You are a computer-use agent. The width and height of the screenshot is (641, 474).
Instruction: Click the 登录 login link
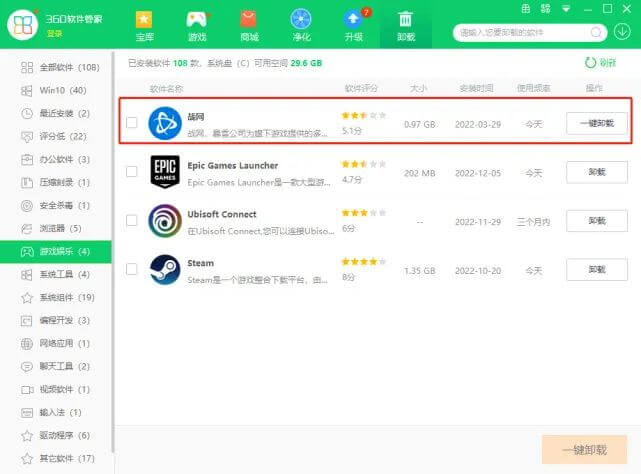[54, 34]
